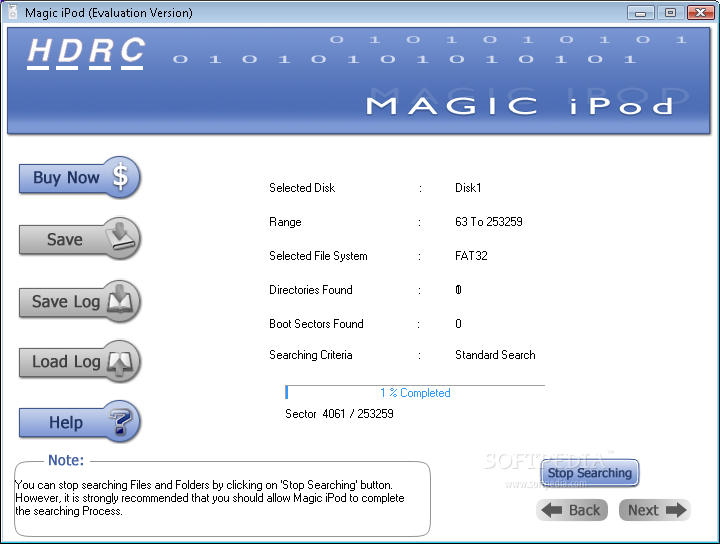Click the 'Standard Search' criteria value
Image resolution: width=720 pixels, height=544 pixels.
click(495, 355)
